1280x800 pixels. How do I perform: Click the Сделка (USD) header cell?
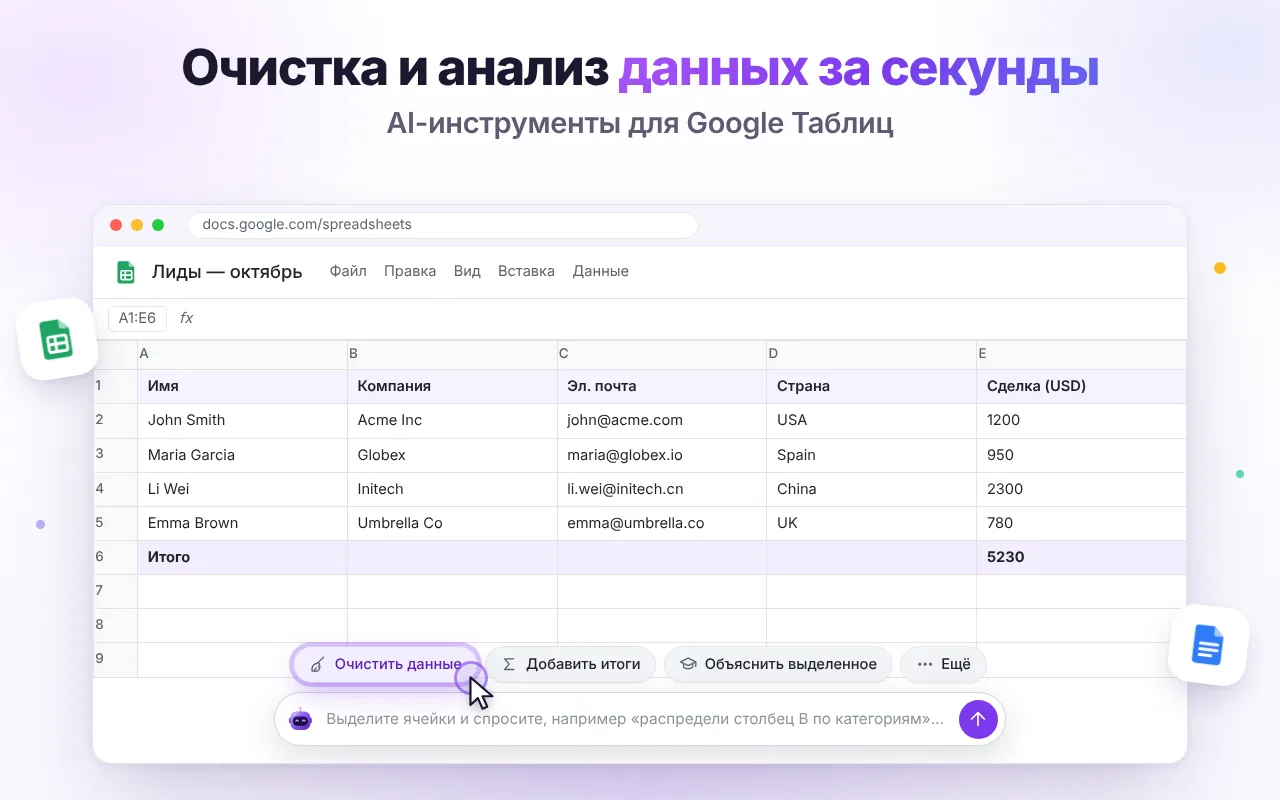(x=1081, y=386)
